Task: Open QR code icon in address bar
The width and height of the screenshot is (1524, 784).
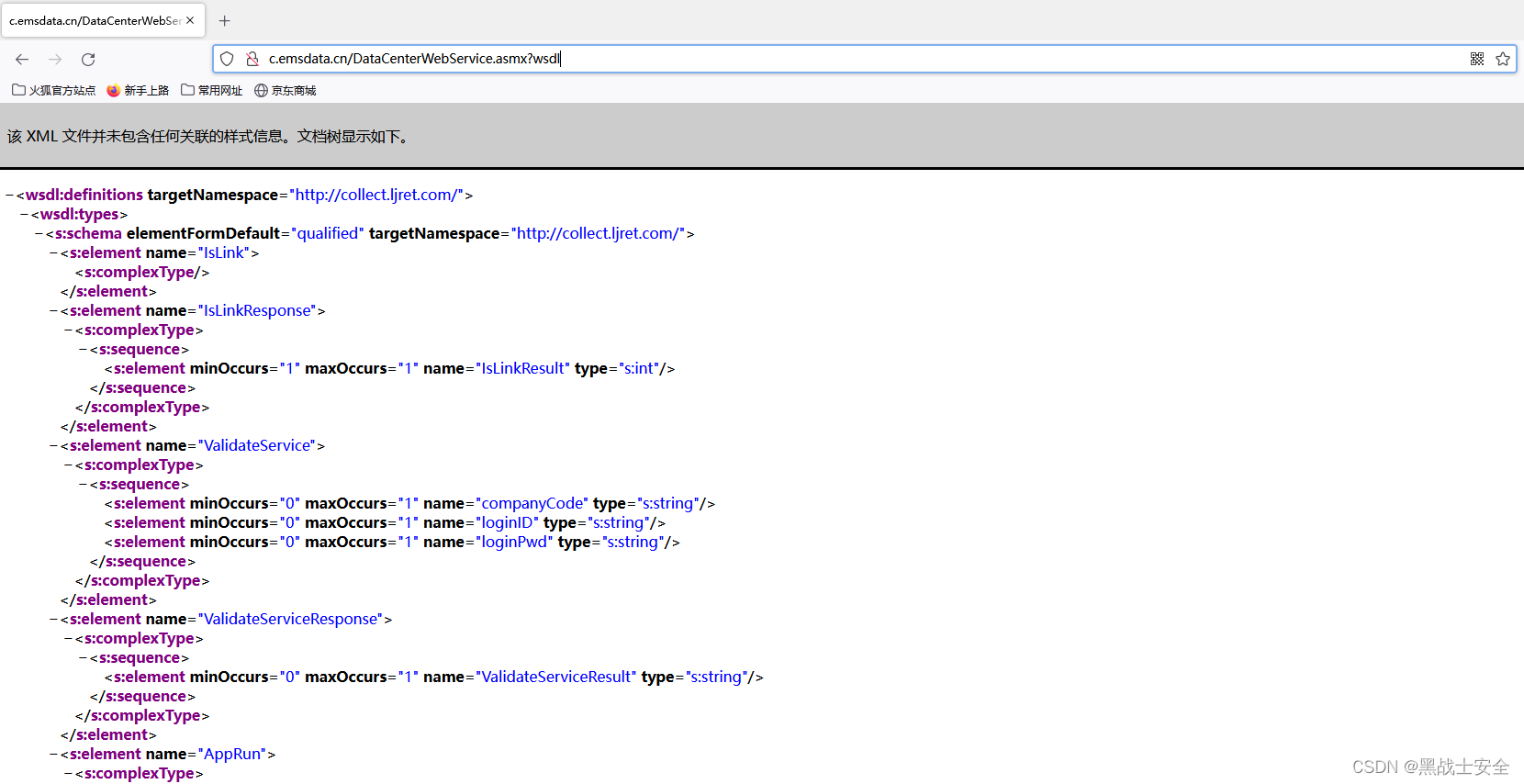Action: tap(1477, 59)
